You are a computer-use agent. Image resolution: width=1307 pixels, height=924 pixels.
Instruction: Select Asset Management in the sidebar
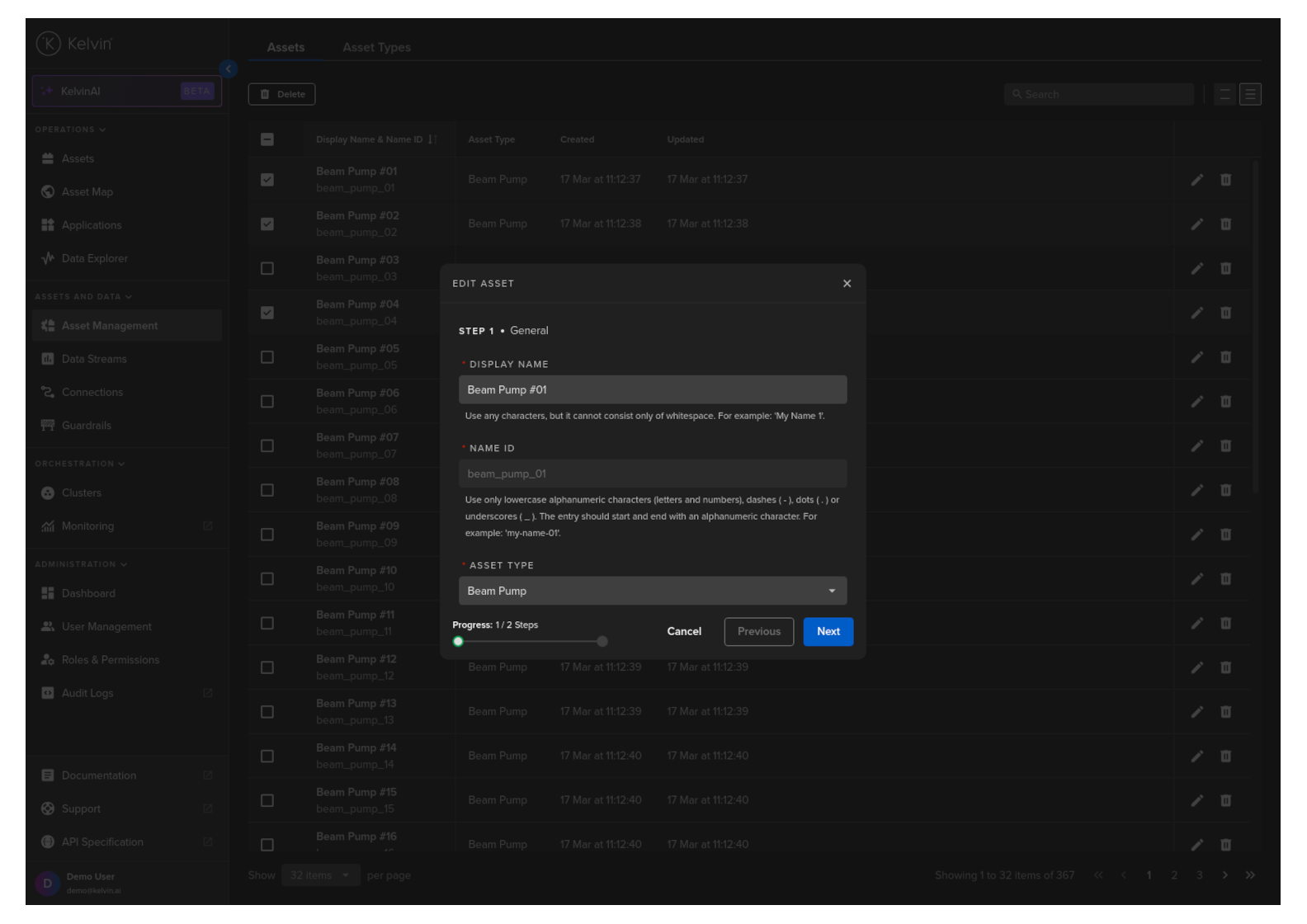click(x=109, y=326)
